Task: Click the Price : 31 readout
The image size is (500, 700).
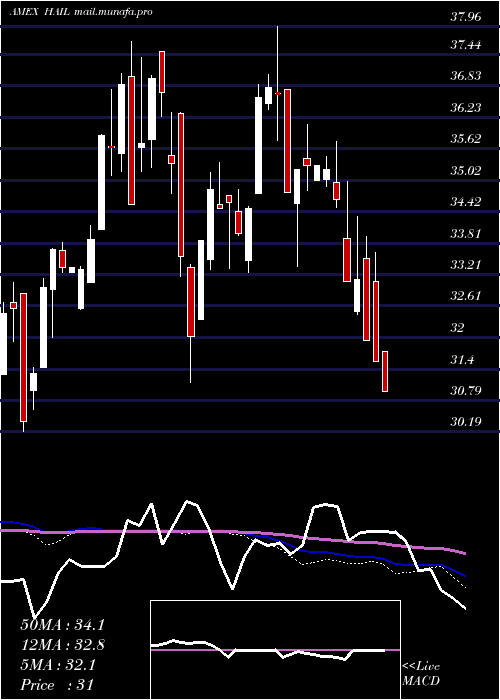Action: pyautogui.click(x=57, y=685)
